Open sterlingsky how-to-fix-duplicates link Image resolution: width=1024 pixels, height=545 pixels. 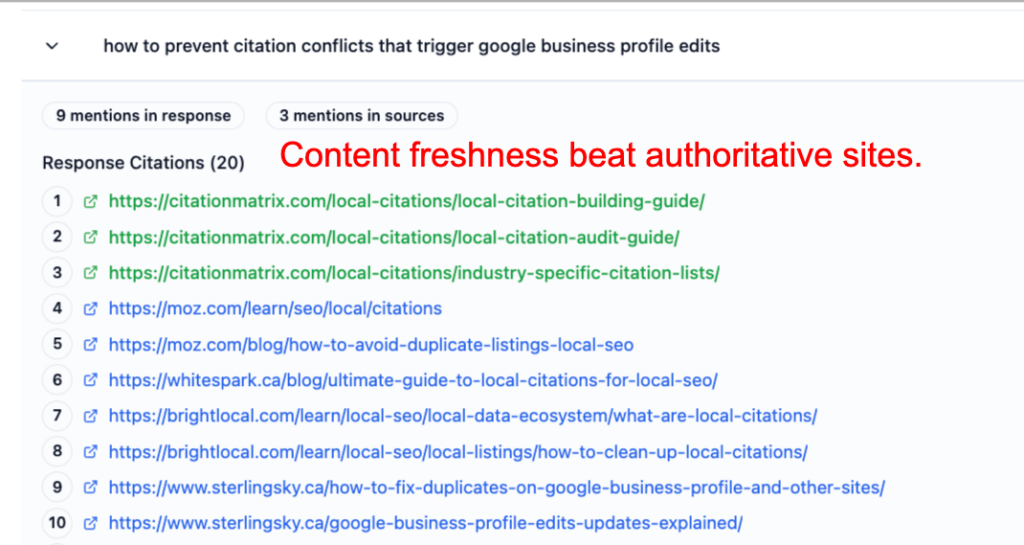[x=496, y=488]
